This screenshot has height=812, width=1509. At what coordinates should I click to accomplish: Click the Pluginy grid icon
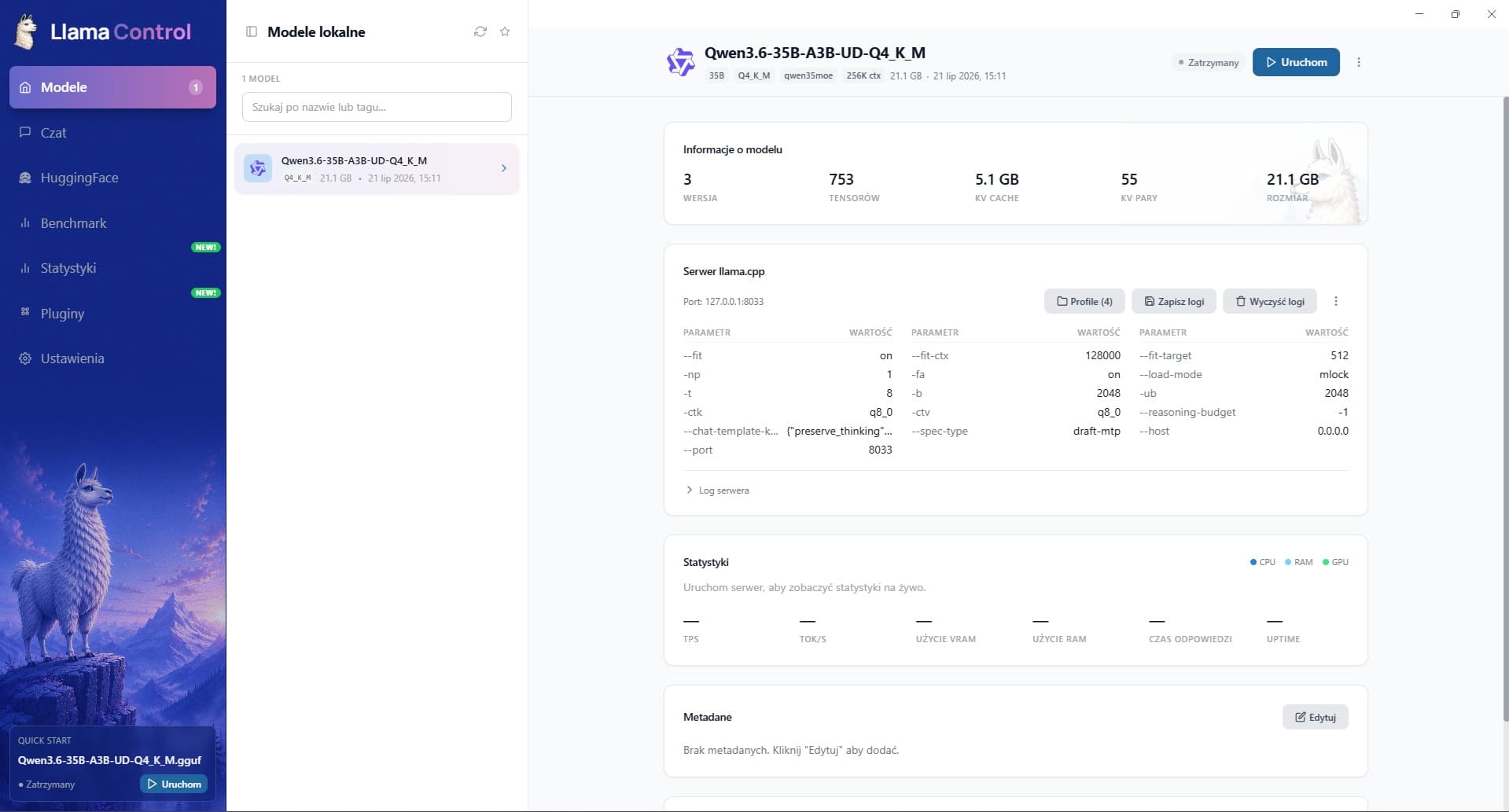(25, 313)
